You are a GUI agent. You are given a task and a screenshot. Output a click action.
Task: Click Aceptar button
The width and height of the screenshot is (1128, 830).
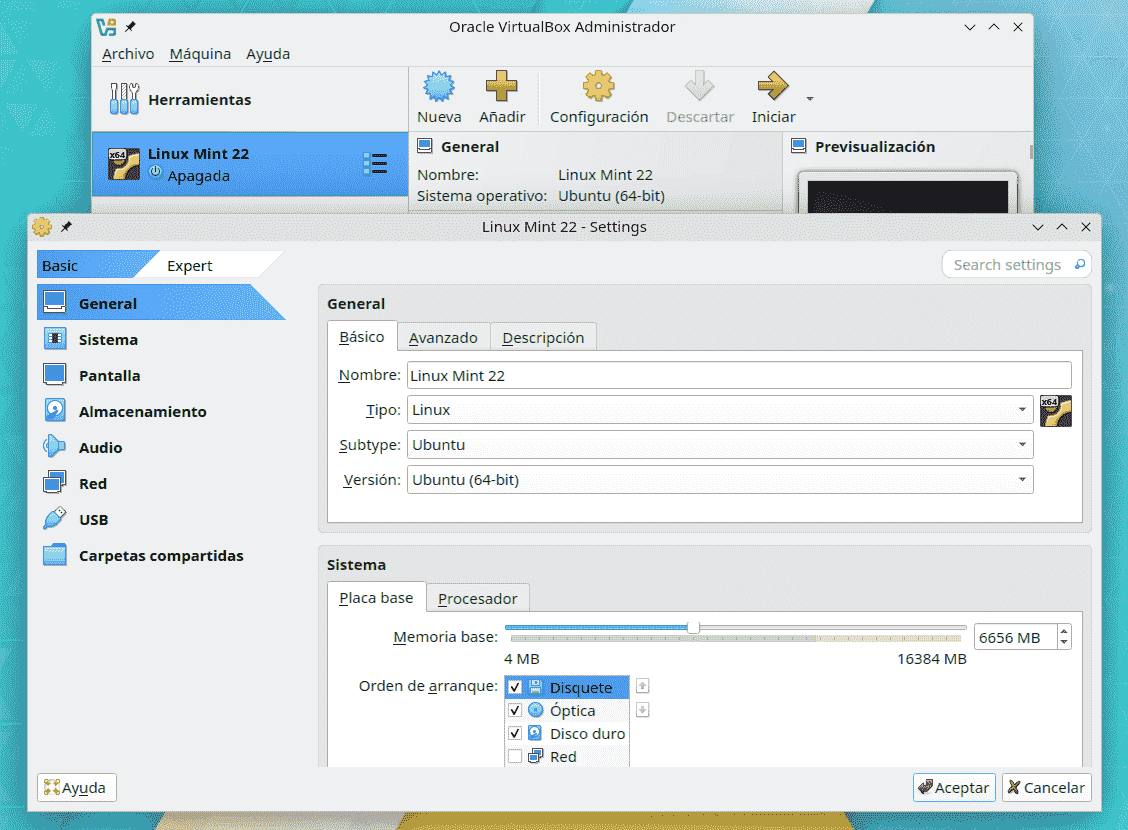(x=954, y=788)
